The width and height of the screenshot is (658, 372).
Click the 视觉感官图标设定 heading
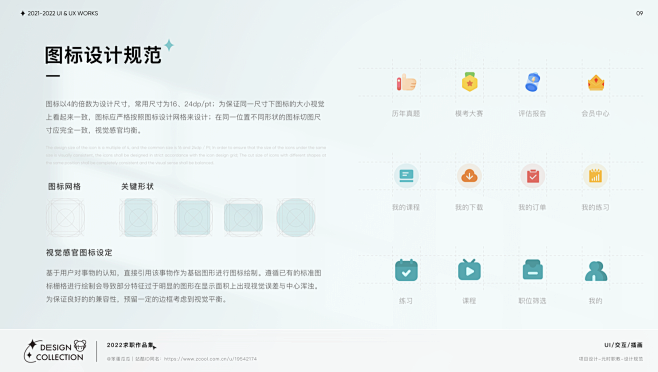[x=79, y=253]
